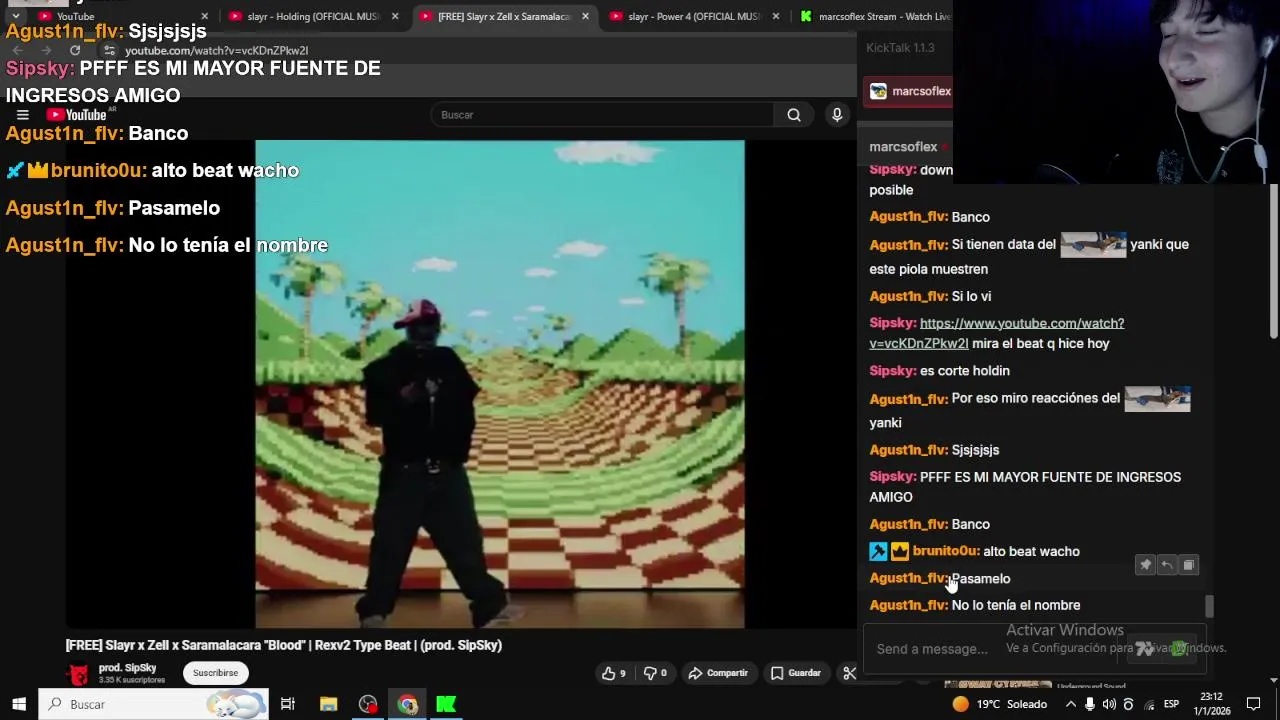Open the browser tab search dropdown arrow
The image size is (1280, 720).
[15, 16]
